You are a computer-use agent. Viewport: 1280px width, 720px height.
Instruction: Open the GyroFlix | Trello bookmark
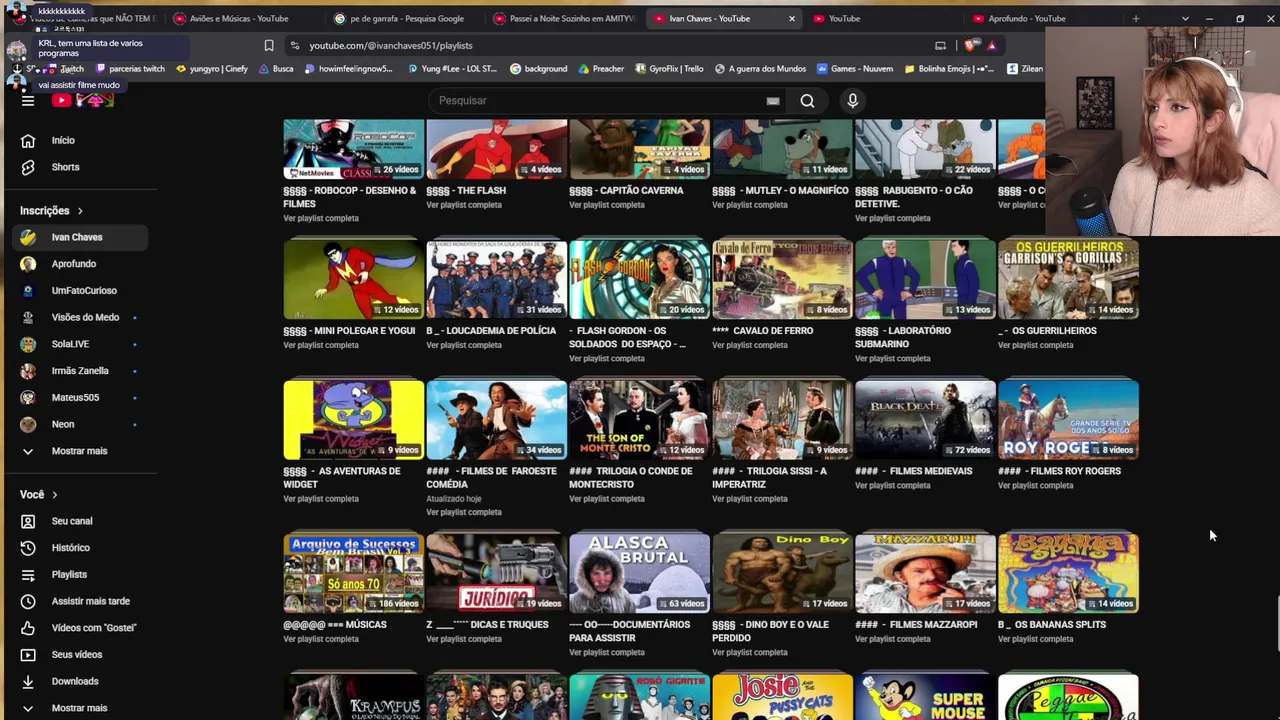tap(670, 69)
